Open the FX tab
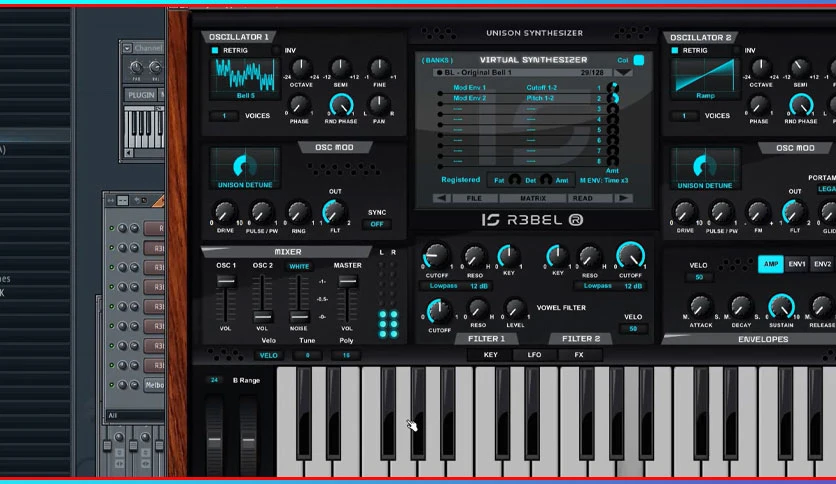 [579, 355]
